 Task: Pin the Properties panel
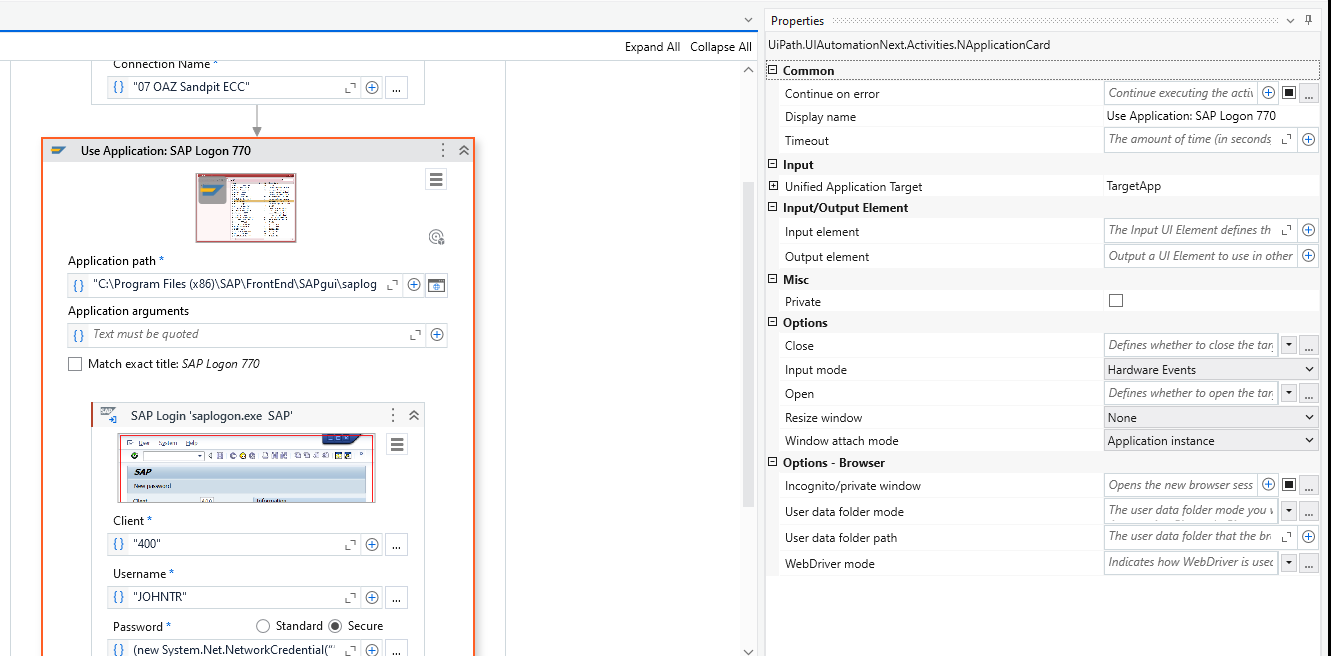pyautogui.click(x=1309, y=20)
